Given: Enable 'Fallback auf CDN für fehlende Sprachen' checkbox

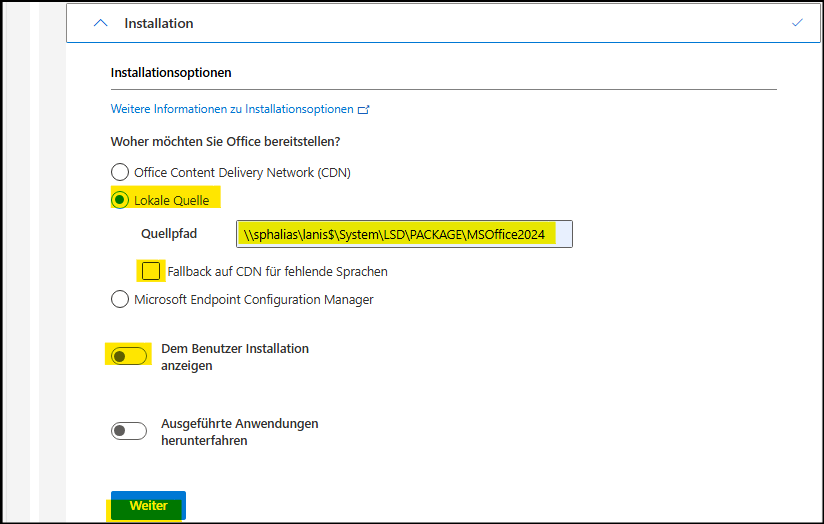Looking at the screenshot, I should tap(151, 271).
